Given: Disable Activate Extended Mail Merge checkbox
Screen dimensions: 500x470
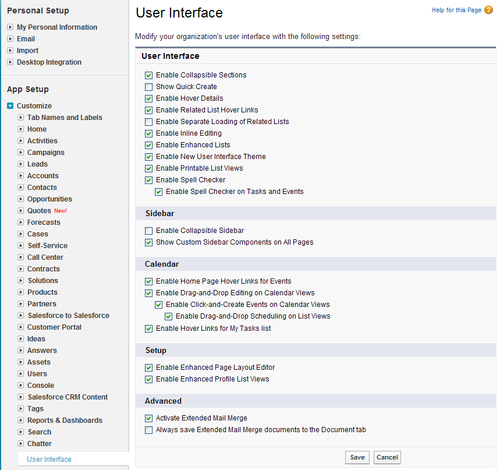Looking at the screenshot, I should click(x=149, y=418).
